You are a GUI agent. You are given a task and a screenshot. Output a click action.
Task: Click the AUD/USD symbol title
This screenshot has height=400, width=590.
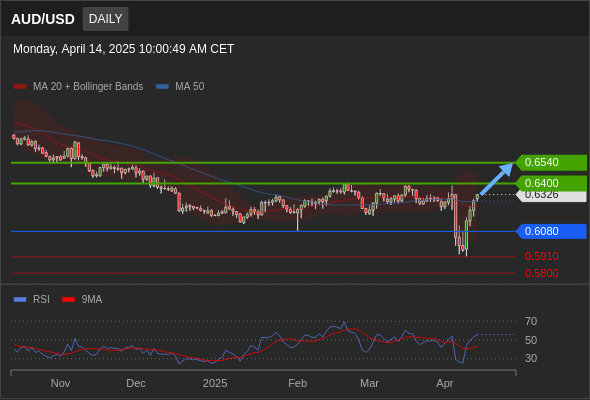click(x=43, y=19)
